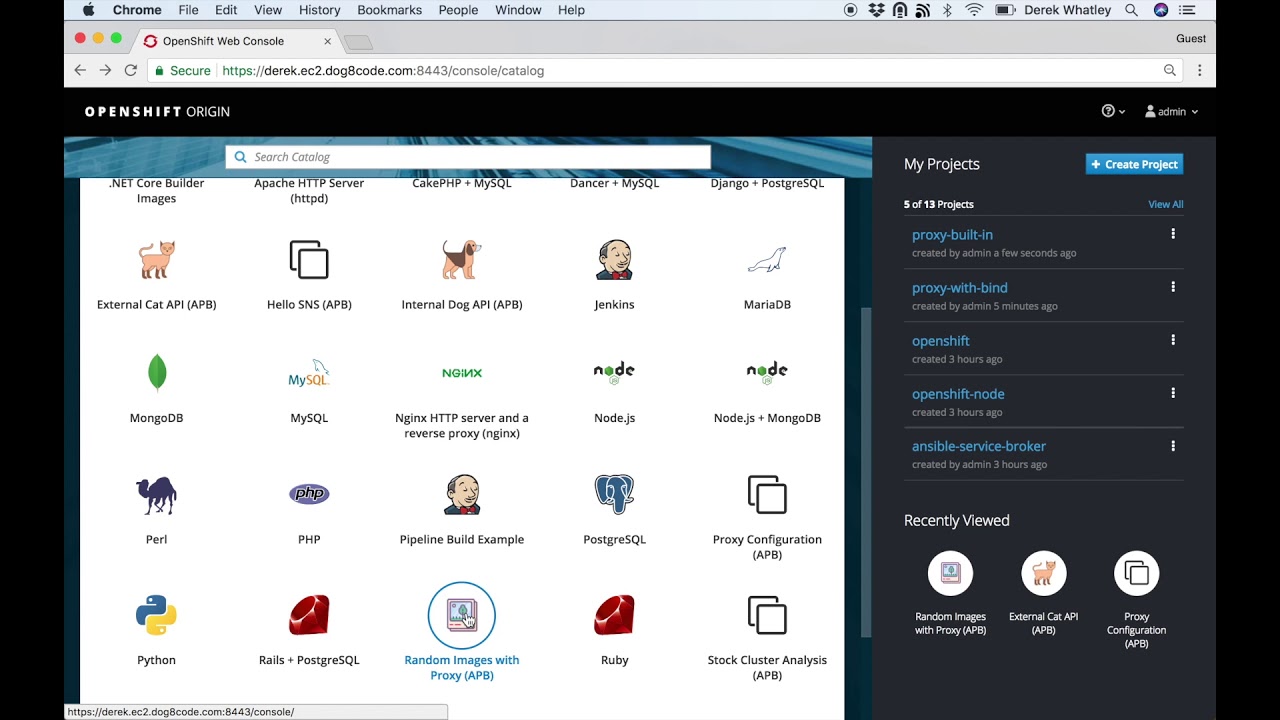
Task: Choose the Jenkins catalog icon
Action: [614, 260]
